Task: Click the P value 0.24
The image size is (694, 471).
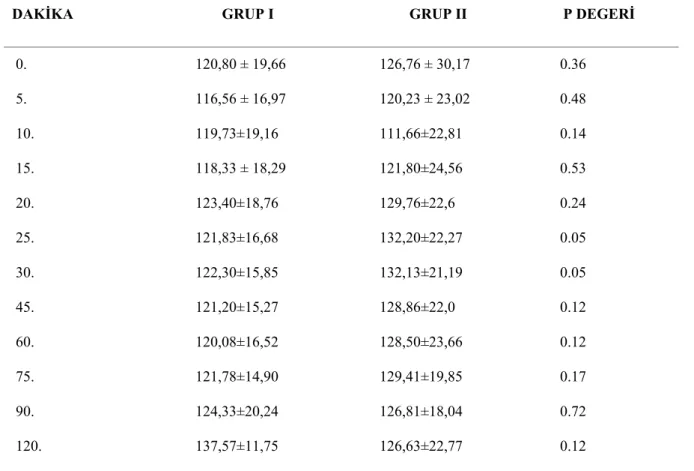Action: pos(573,203)
